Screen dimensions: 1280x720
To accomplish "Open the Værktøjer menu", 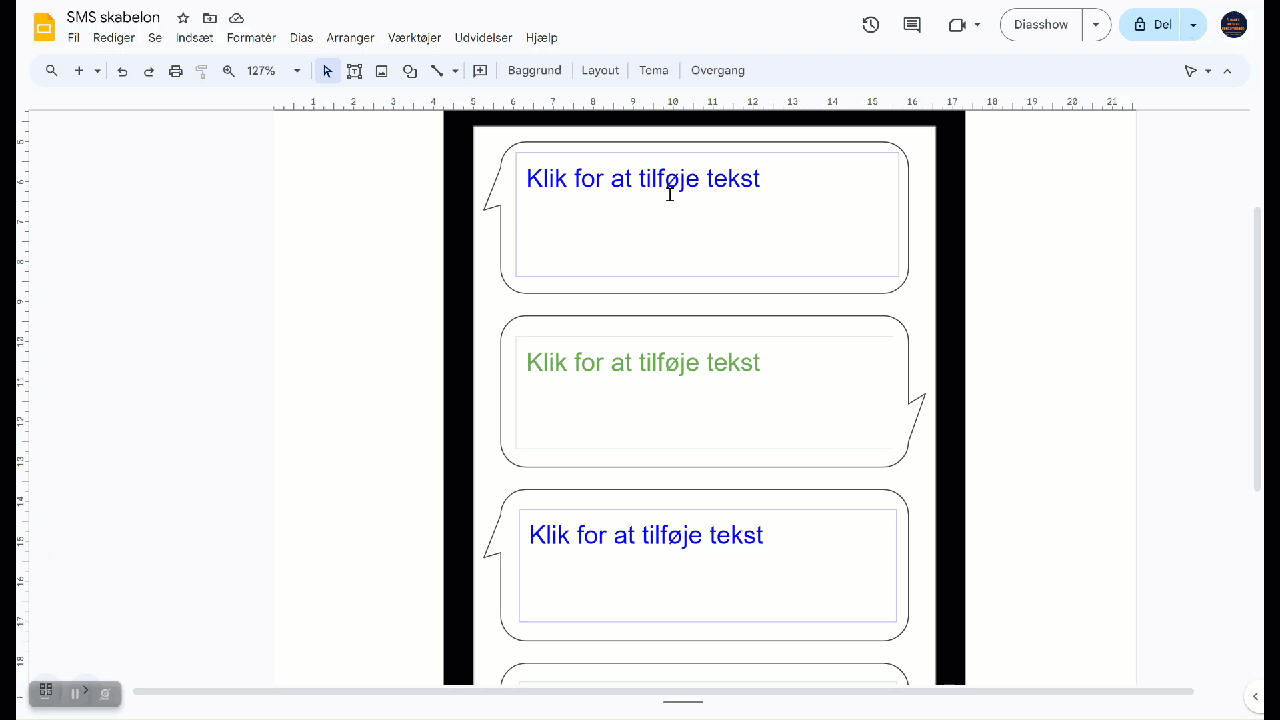I will pyautogui.click(x=414, y=38).
